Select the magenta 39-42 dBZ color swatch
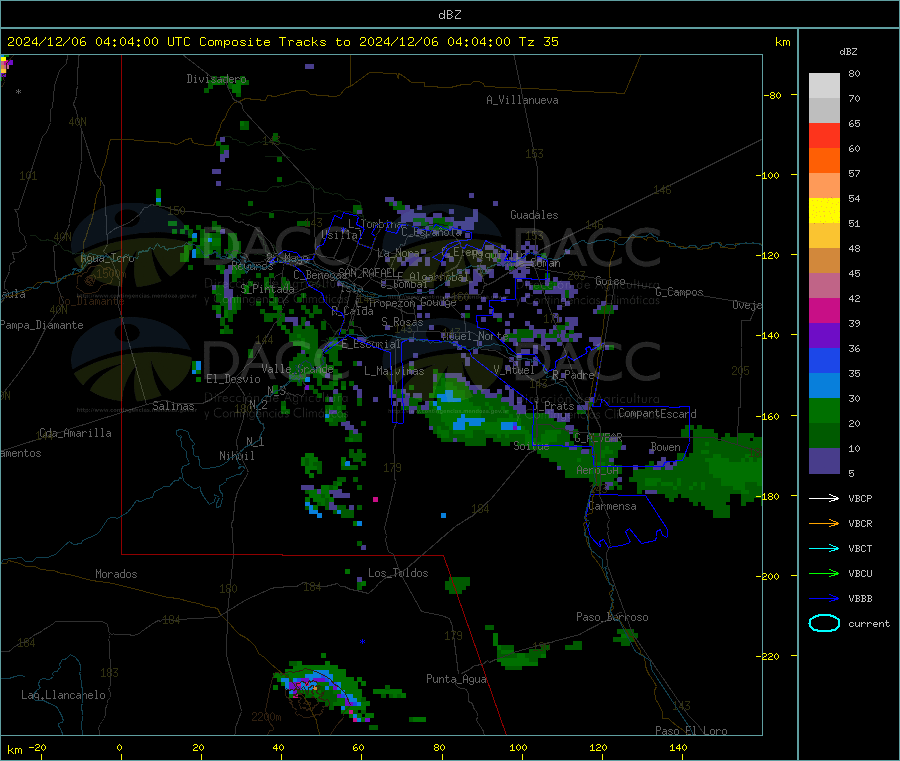Image resolution: width=900 pixels, height=761 pixels. pos(824,310)
